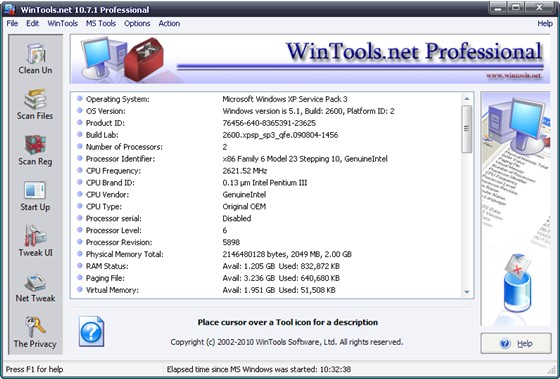Screen dimensions: 560x379
Task: Visit the www.wintools.net link in the banner
Action: coord(513,75)
